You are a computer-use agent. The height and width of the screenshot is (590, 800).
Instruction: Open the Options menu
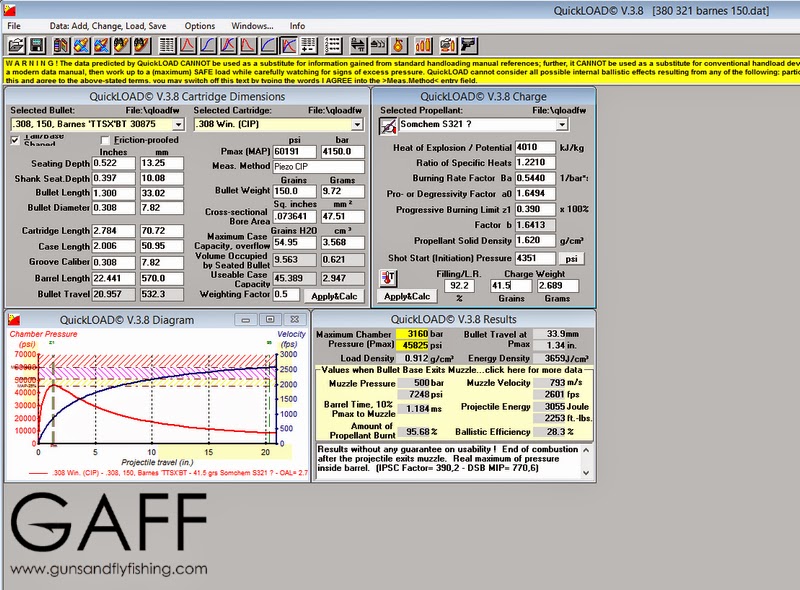pos(199,26)
